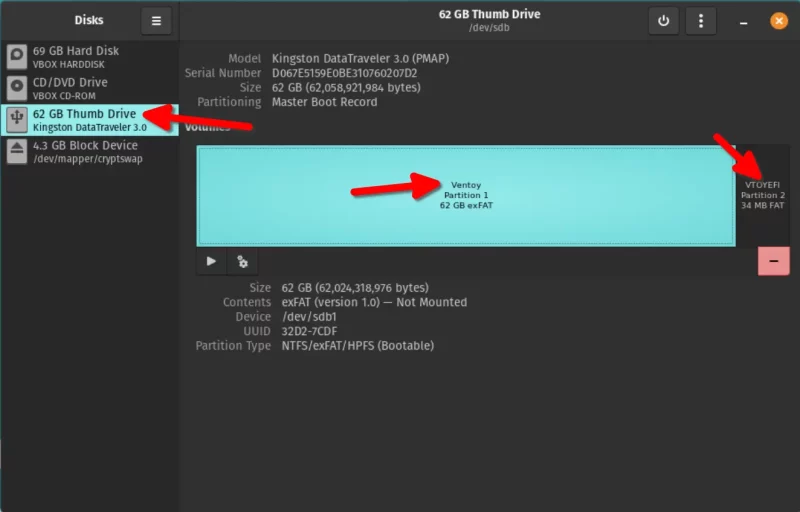Viewport: 800px width, 512px height.
Task: Select the 4.3 GB Block Device cryptswap
Action: [90, 151]
